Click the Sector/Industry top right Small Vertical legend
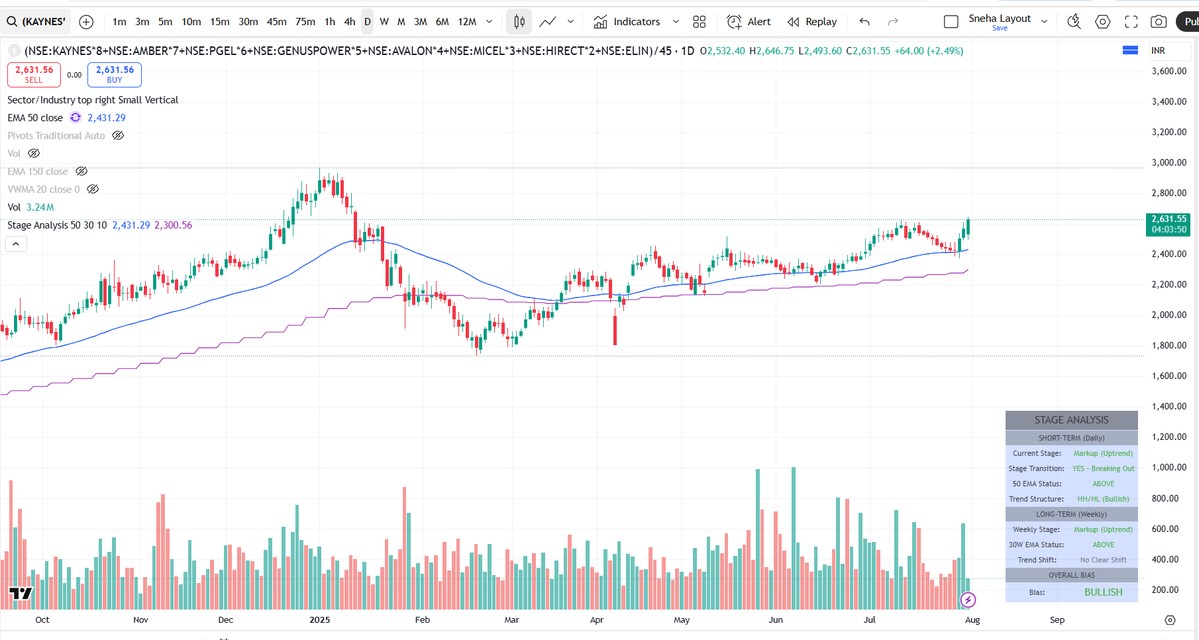The height and width of the screenshot is (640, 1199). point(93,99)
